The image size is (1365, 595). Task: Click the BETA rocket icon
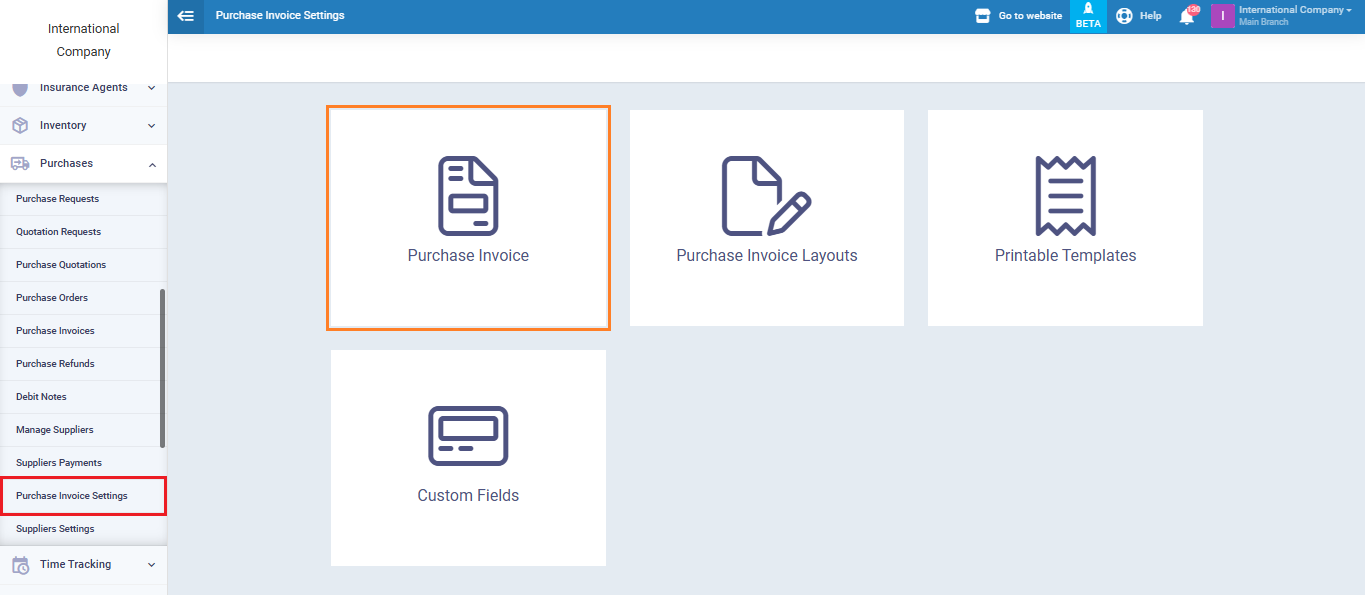click(x=1088, y=10)
